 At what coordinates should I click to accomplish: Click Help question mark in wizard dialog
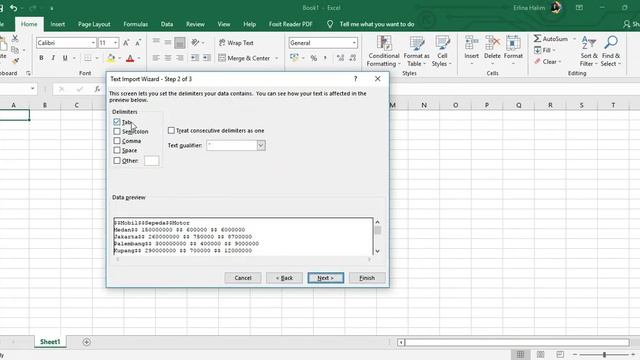tap(356, 79)
